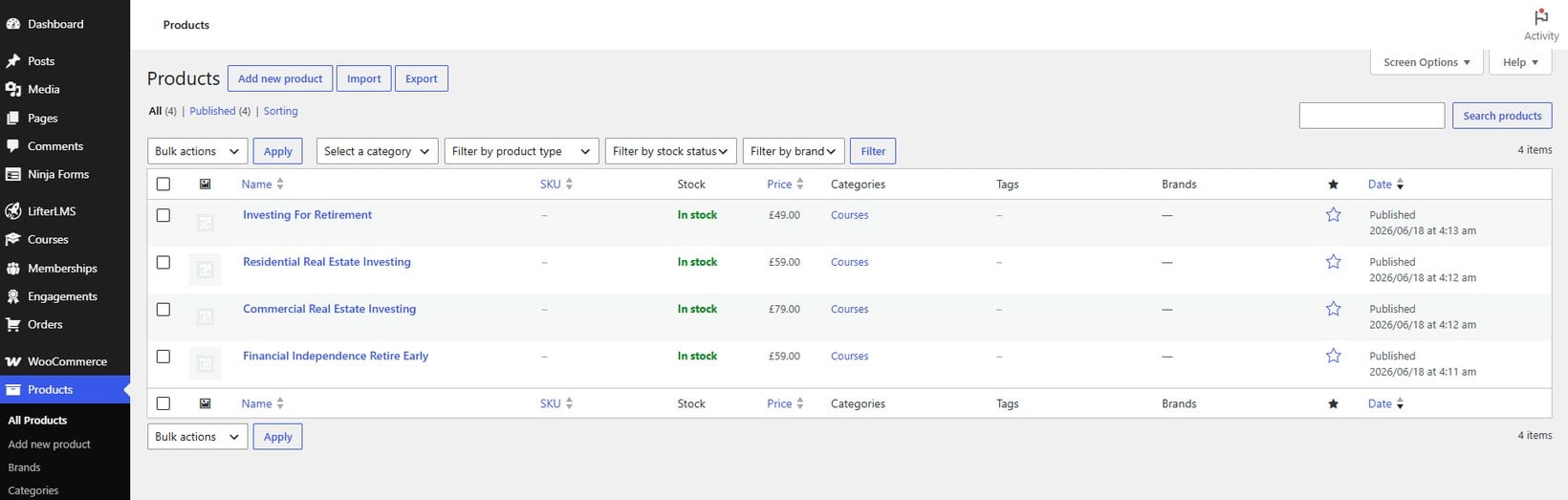1568x500 pixels.
Task: Select Financial Independence Retire Early checkbox
Action: pos(163,356)
